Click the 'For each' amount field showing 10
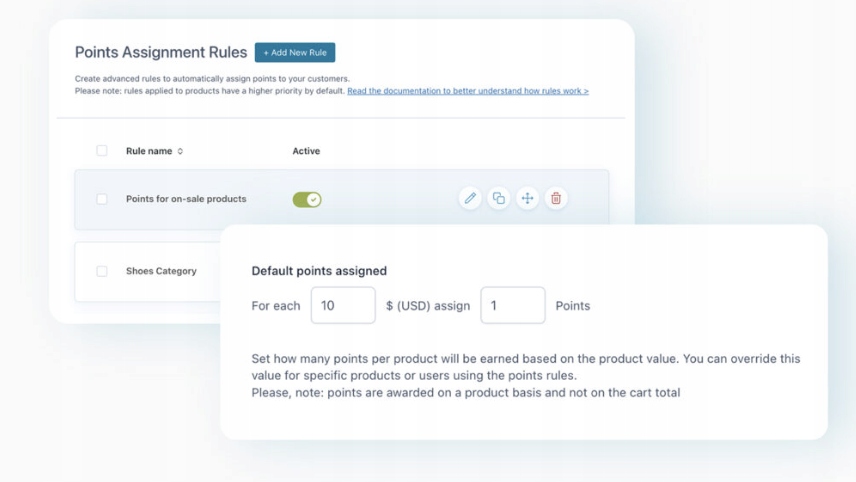The image size is (856, 482). click(343, 306)
